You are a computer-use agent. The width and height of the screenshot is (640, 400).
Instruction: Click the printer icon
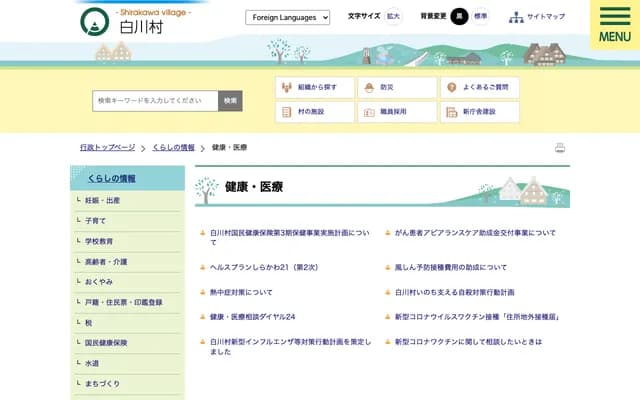560,148
